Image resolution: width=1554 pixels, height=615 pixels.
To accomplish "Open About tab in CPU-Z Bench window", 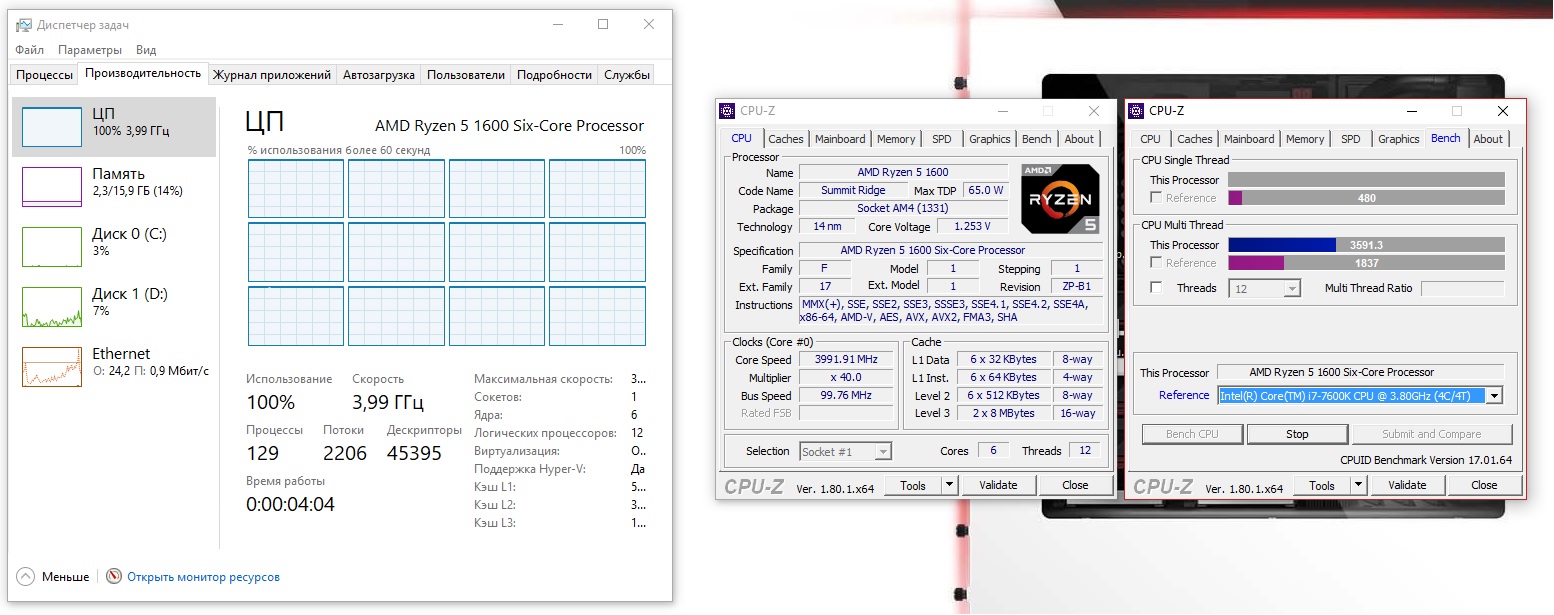I will coord(1488,139).
